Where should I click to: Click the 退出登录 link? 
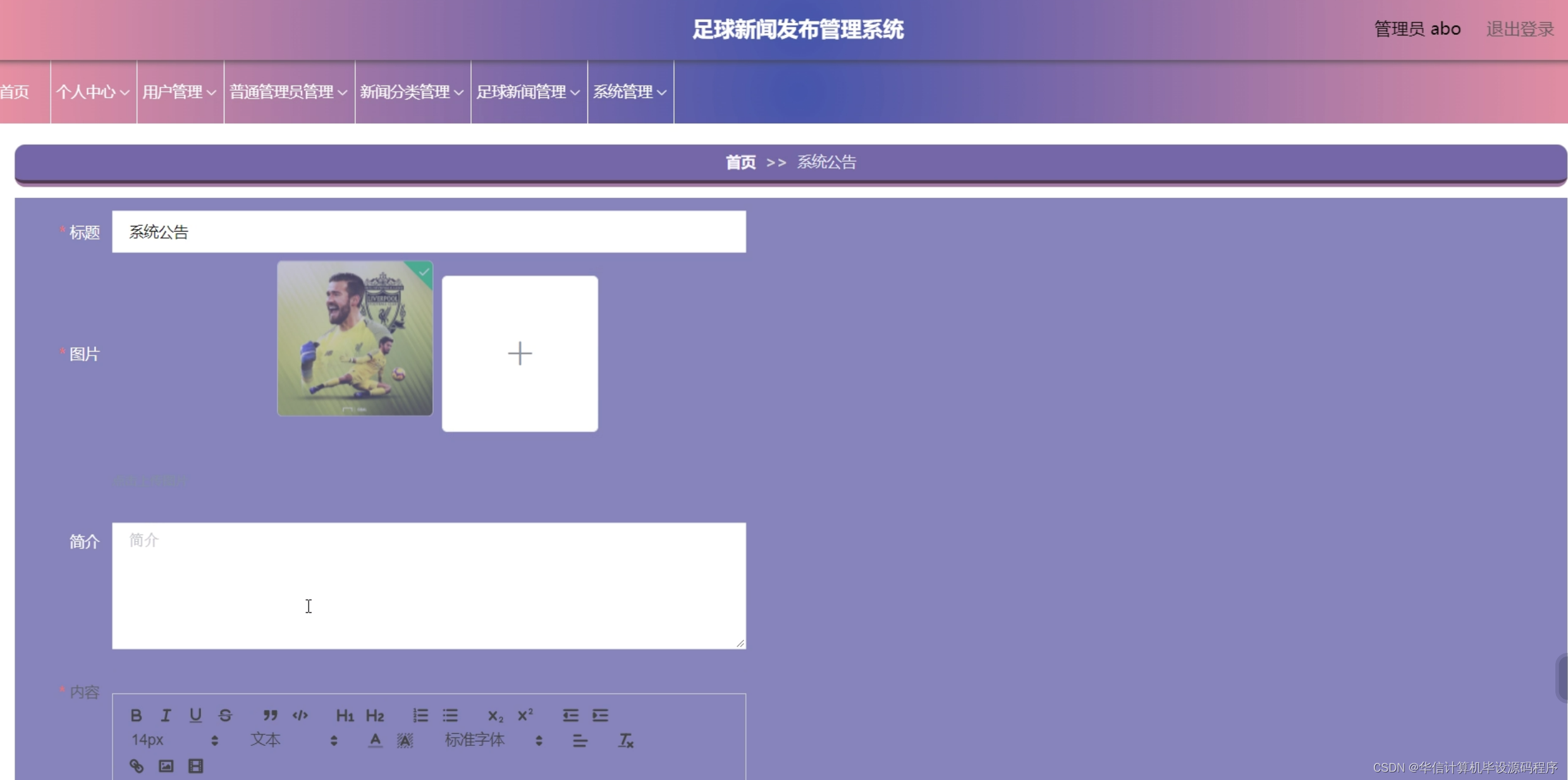pos(1520,28)
